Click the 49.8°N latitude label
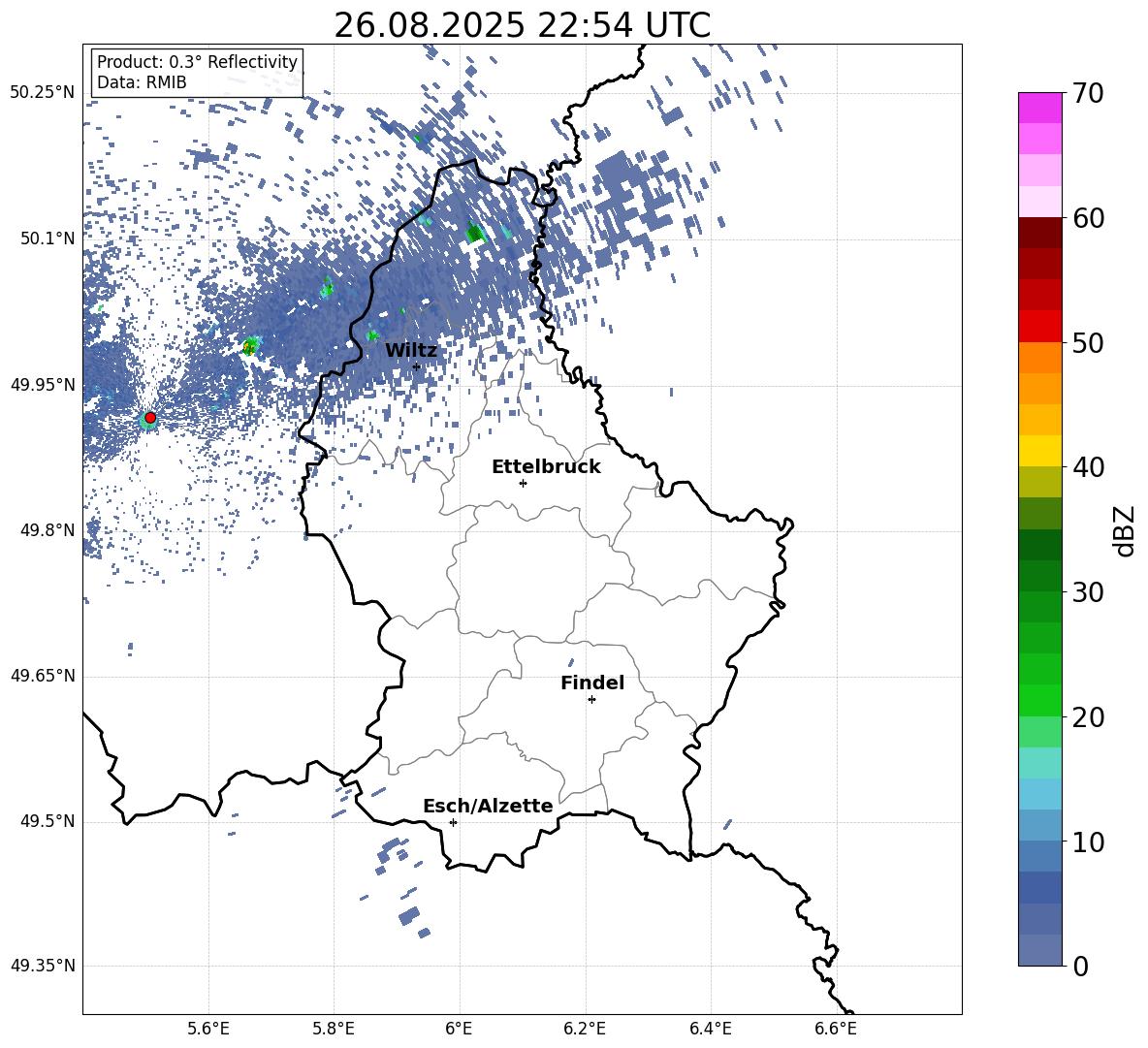This screenshot has width=1148, height=1048. [x=48, y=530]
